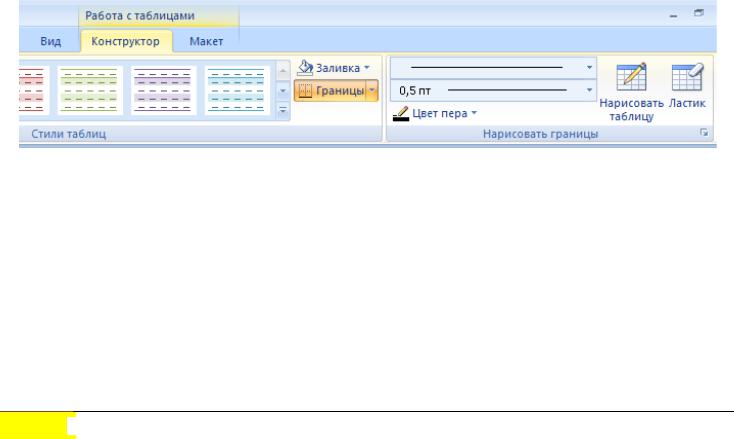Open the Конструктор ribbon tab
734x439 pixels.
tap(126, 41)
